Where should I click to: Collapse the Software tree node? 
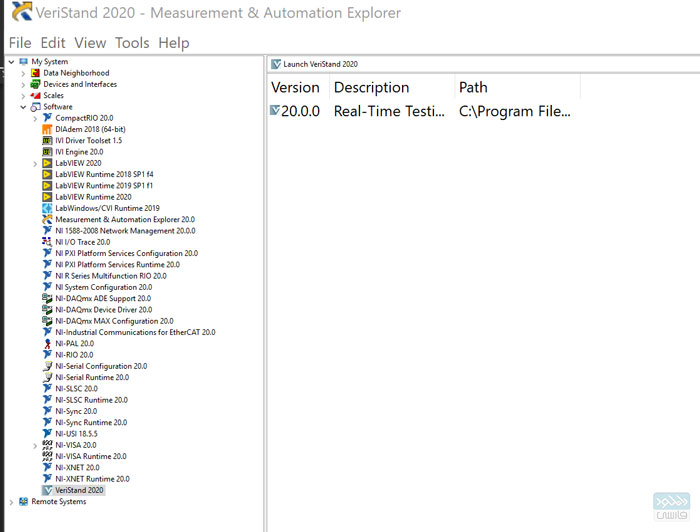point(23,107)
